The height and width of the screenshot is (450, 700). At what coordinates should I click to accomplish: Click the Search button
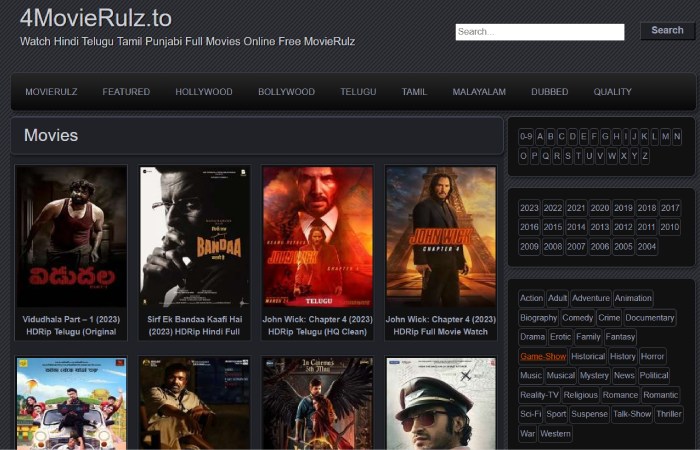[x=667, y=30]
